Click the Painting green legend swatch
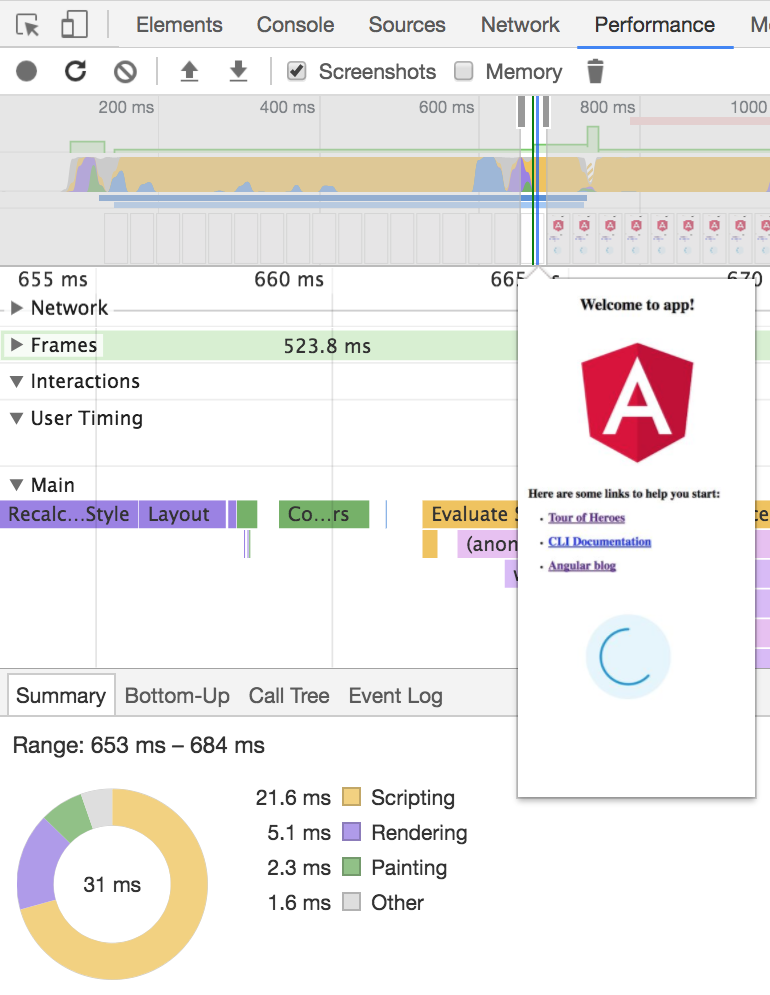The height and width of the screenshot is (995, 770). coord(351,867)
